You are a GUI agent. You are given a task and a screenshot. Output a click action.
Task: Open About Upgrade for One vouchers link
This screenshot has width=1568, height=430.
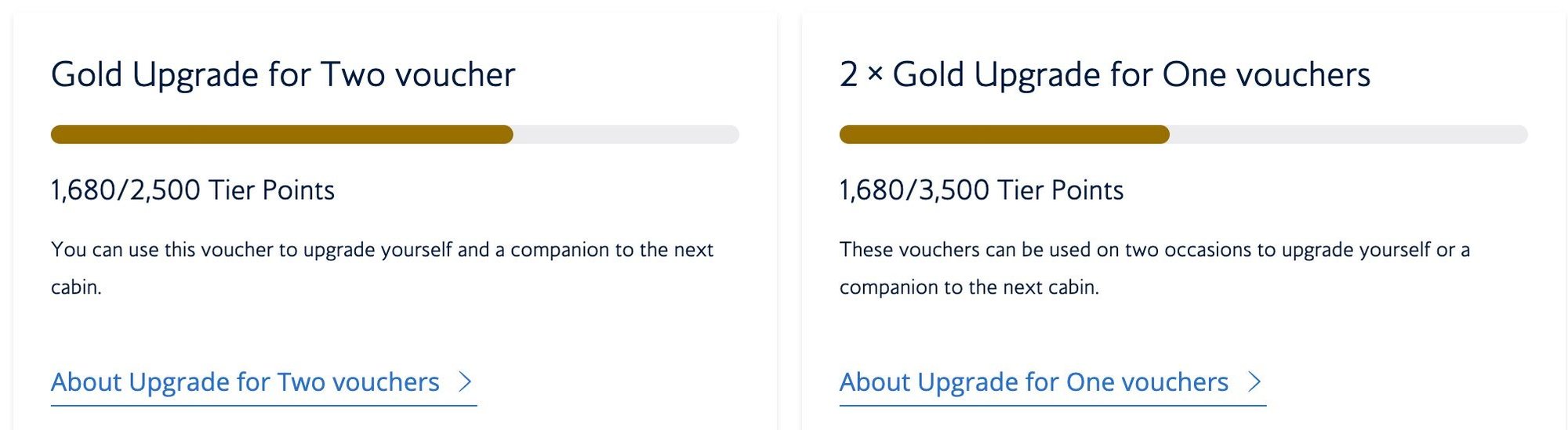click(x=1033, y=382)
